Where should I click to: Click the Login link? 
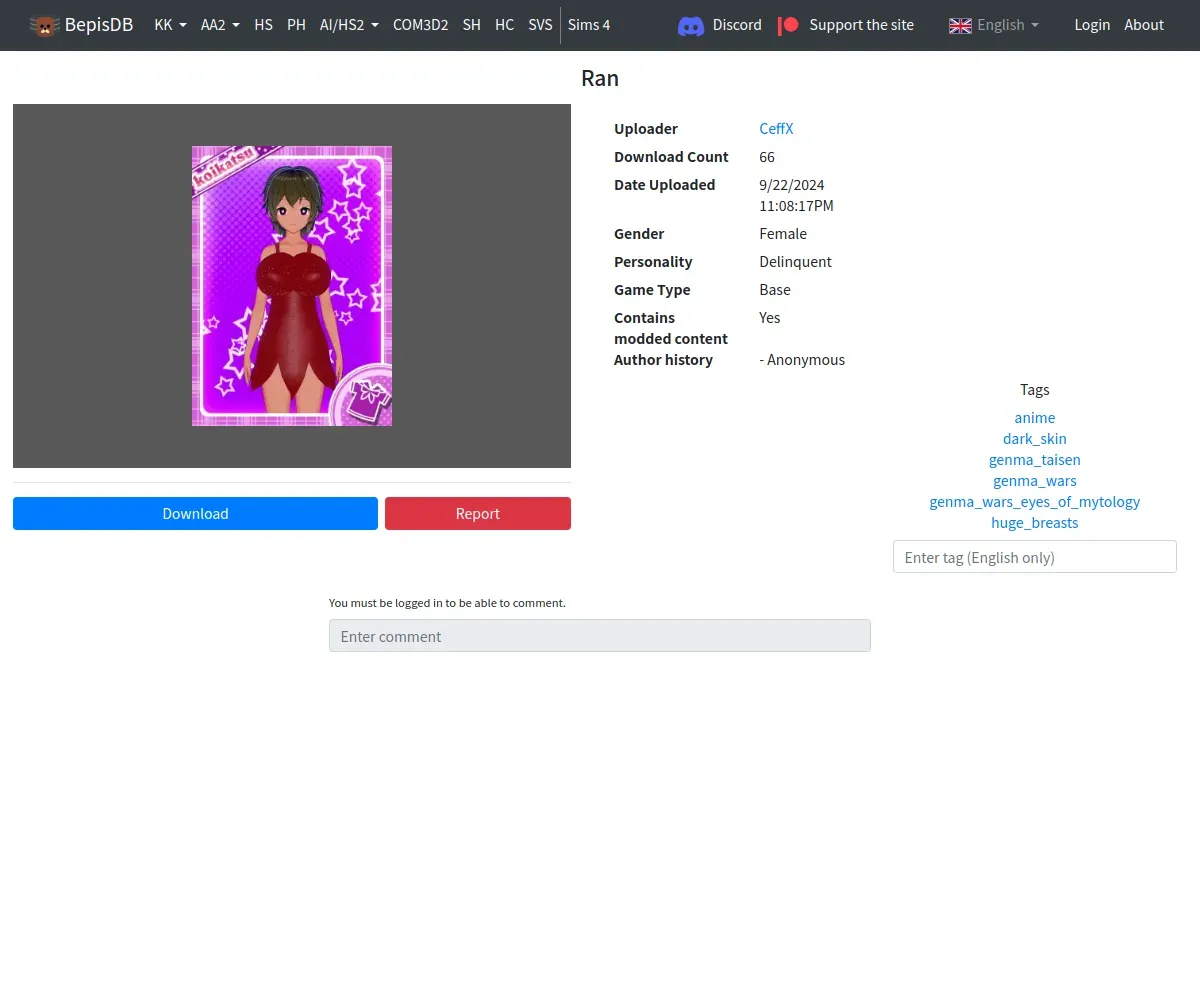click(1092, 25)
